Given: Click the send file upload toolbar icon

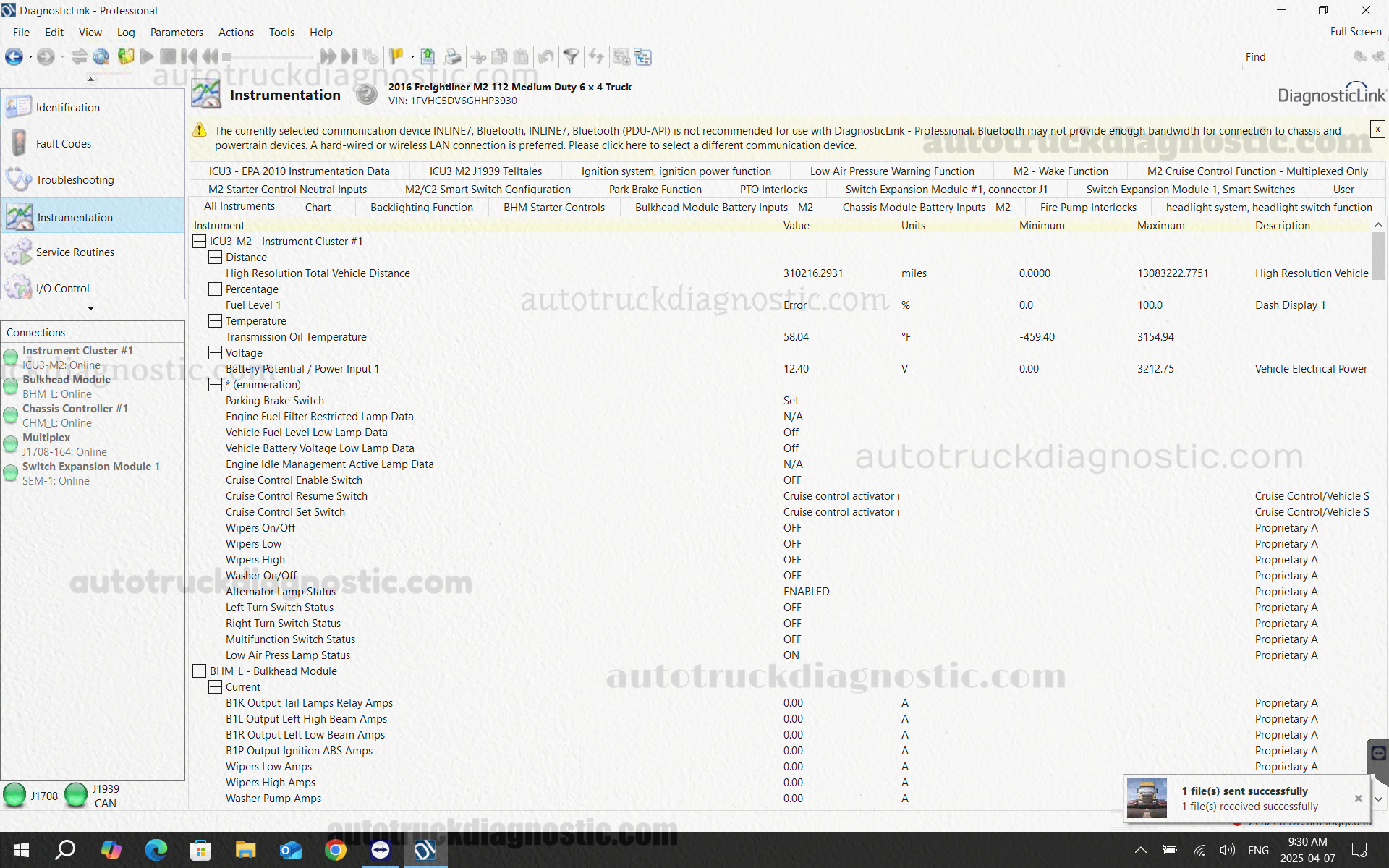Looking at the screenshot, I should [428, 56].
